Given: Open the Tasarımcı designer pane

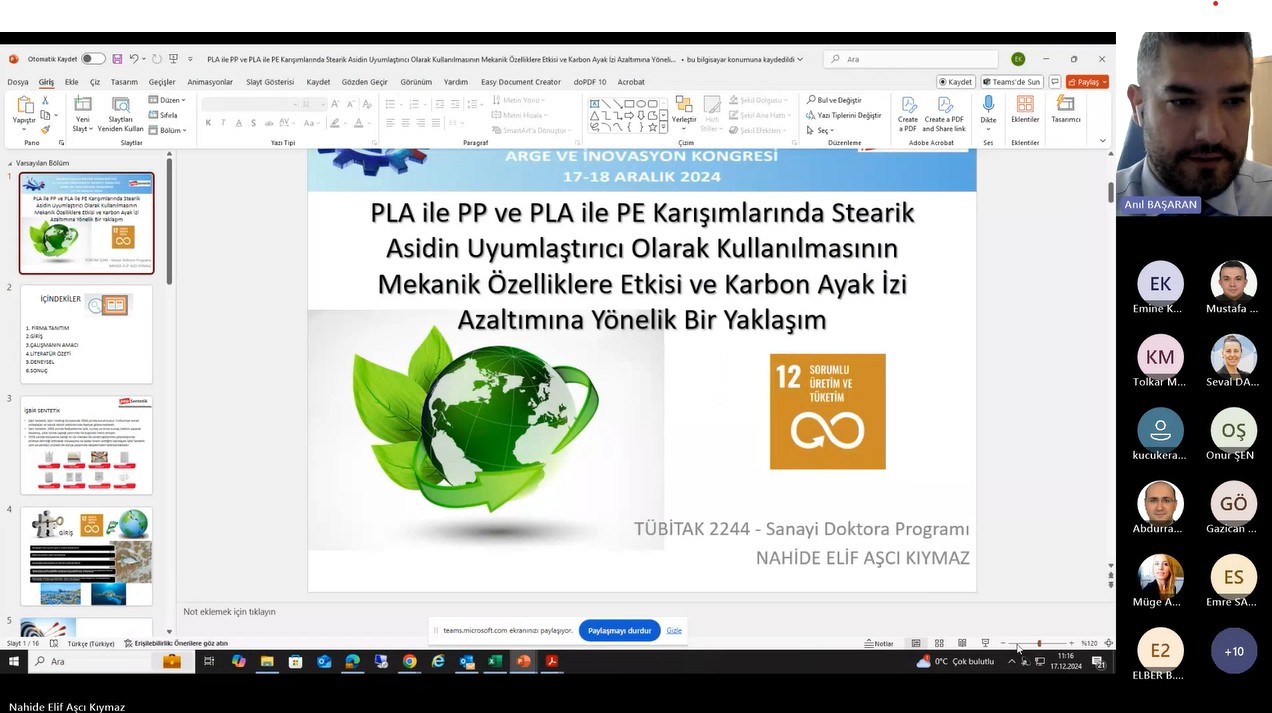Looking at the screenshot, I should pos(1066,109).
